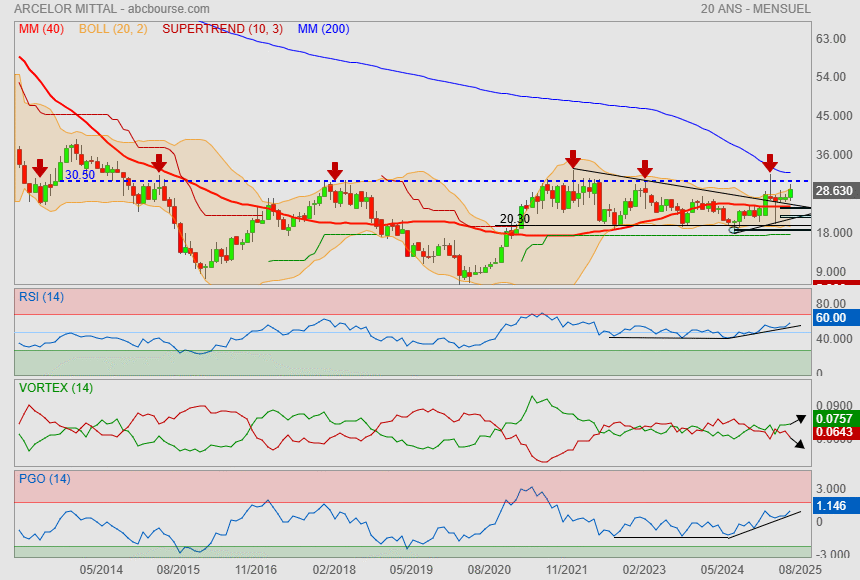This screenshot has width=860, height=580.
Task: Click the 45.000 price axis label
Action: pyautogui.click(x=834, y=116)
